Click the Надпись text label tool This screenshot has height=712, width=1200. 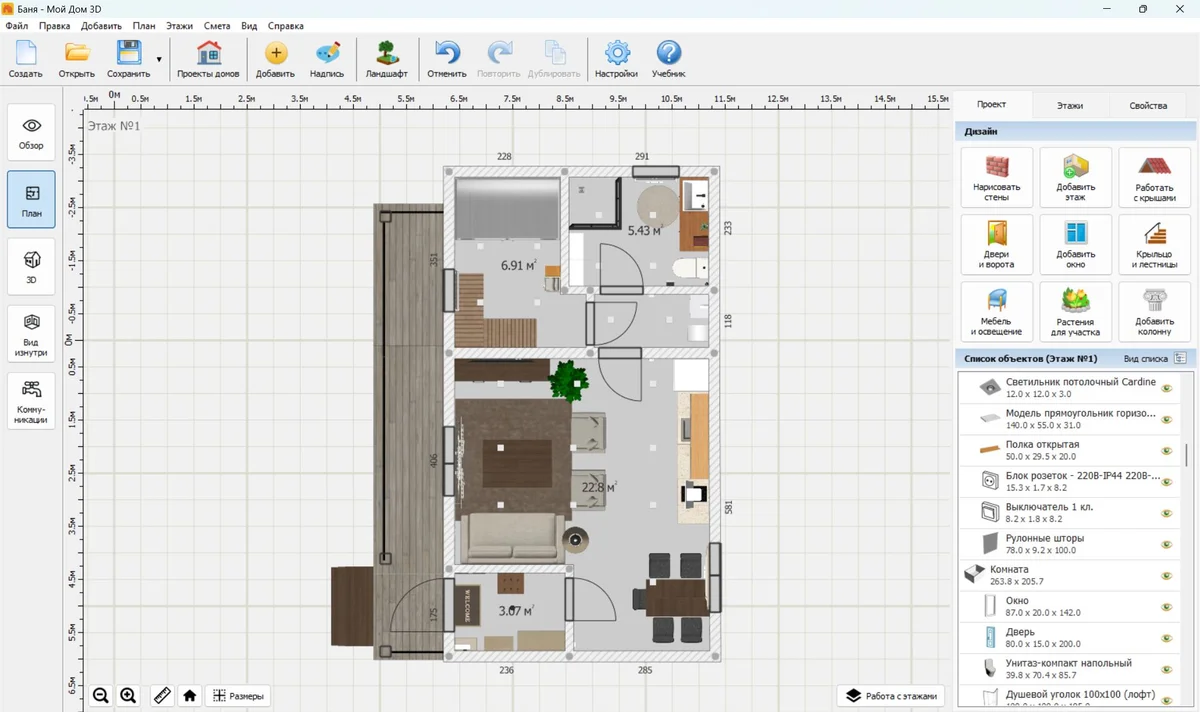coord(326,60)
